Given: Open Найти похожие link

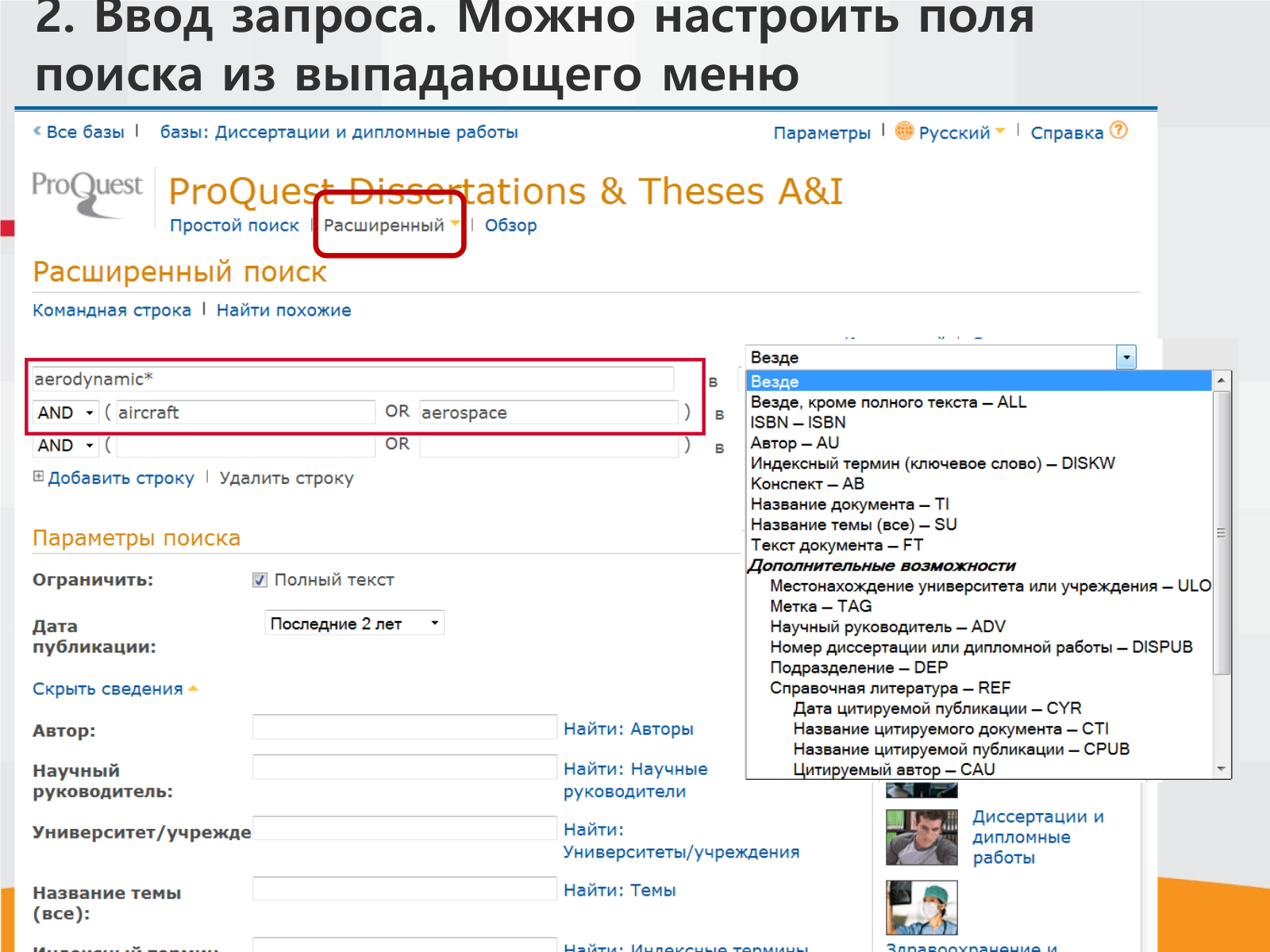Looking at the screenshot, I should (283, 310).
